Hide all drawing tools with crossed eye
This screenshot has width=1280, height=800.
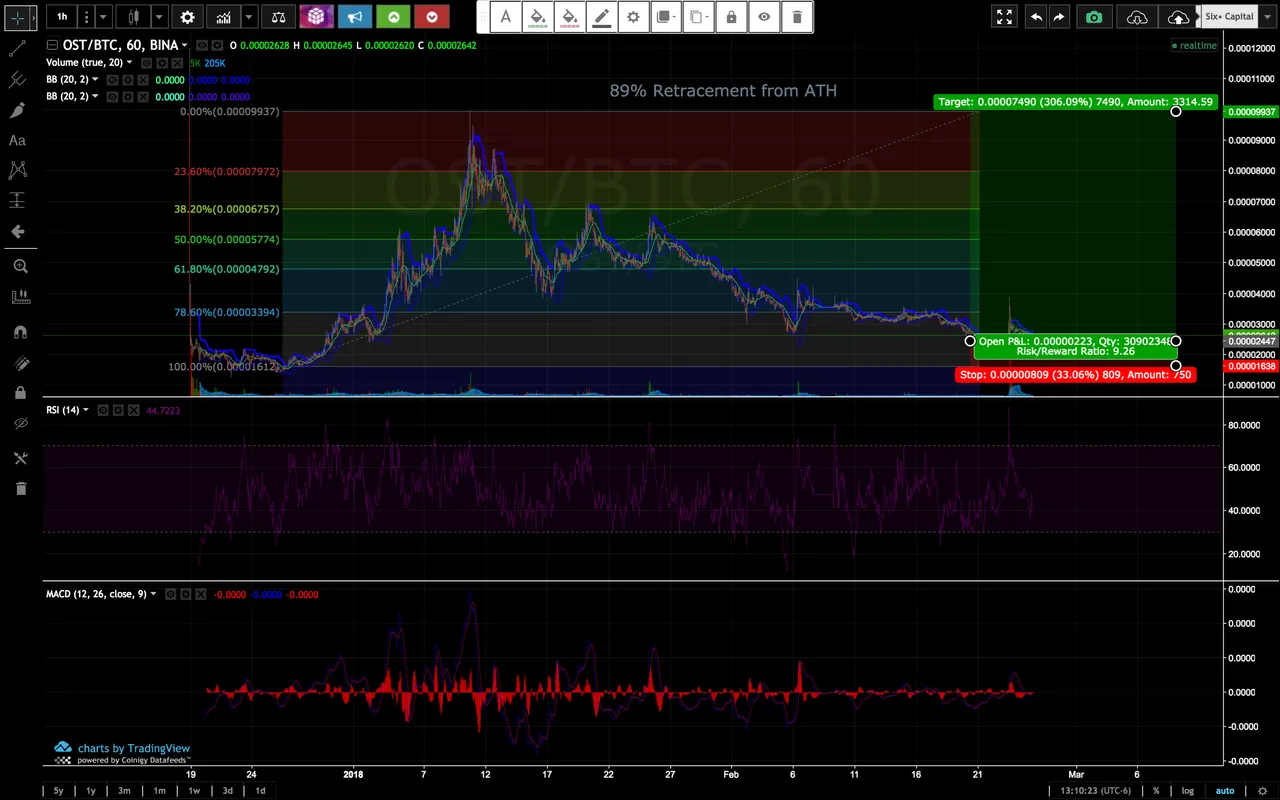click(x=20, y=424)
